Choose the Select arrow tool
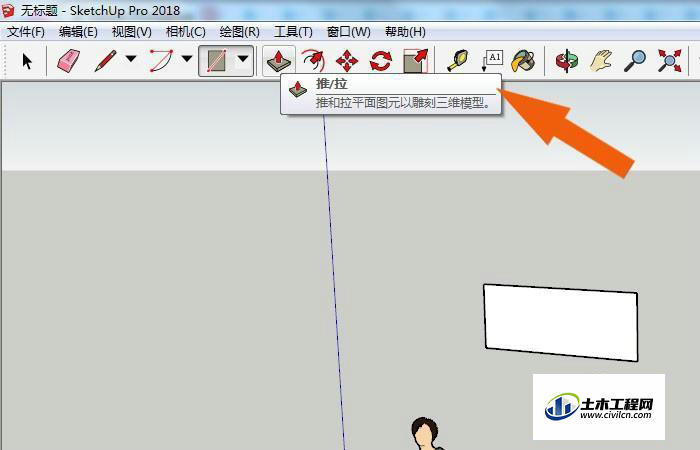Viewport: 700px width, 450px height. click(x=27, y=61)
